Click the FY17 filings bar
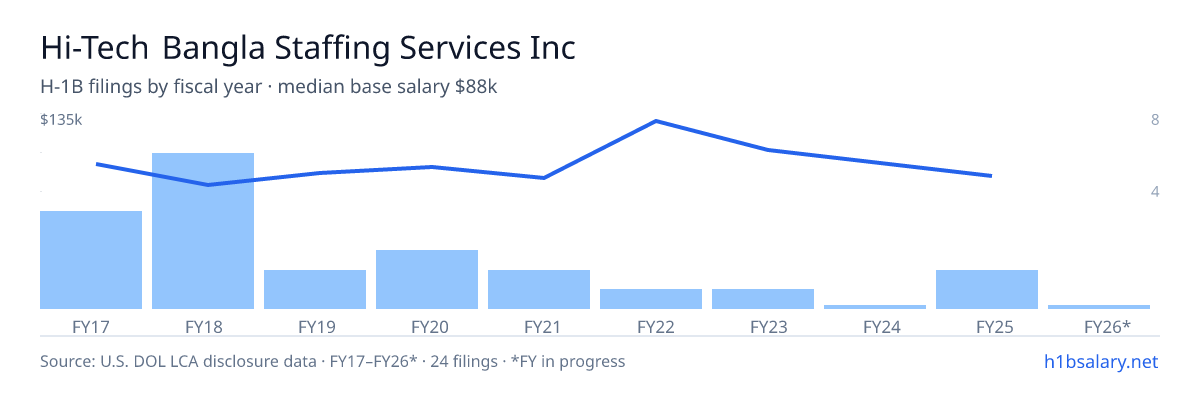1200x400 pixels. 91,260
